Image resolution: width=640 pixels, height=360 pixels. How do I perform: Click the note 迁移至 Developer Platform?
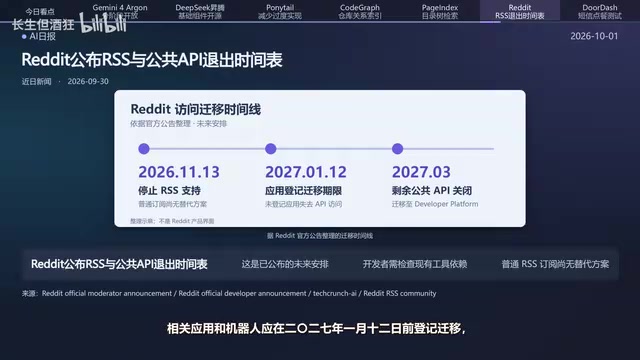435,204
